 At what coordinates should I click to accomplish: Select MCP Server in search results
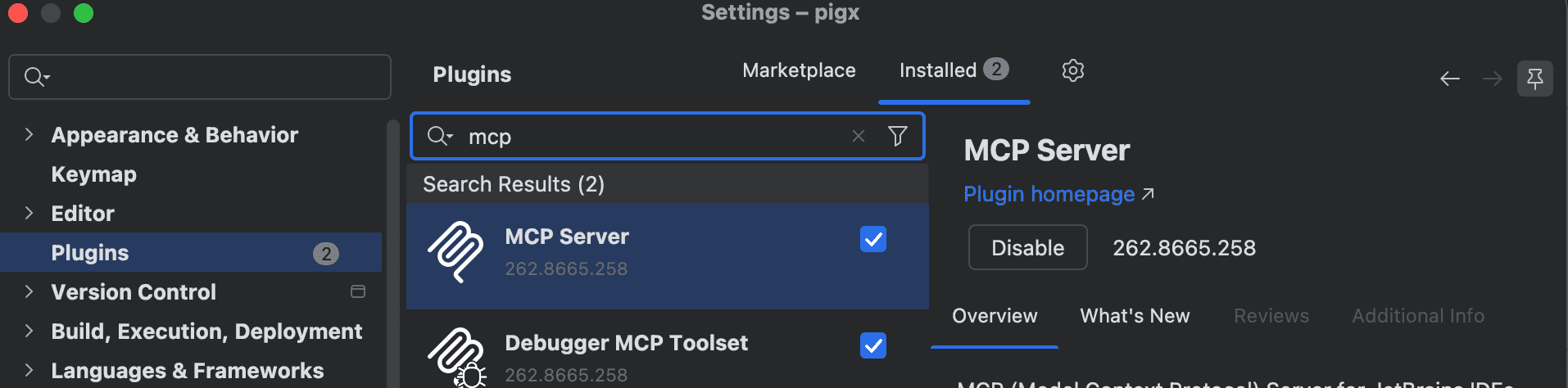point(668,256)
